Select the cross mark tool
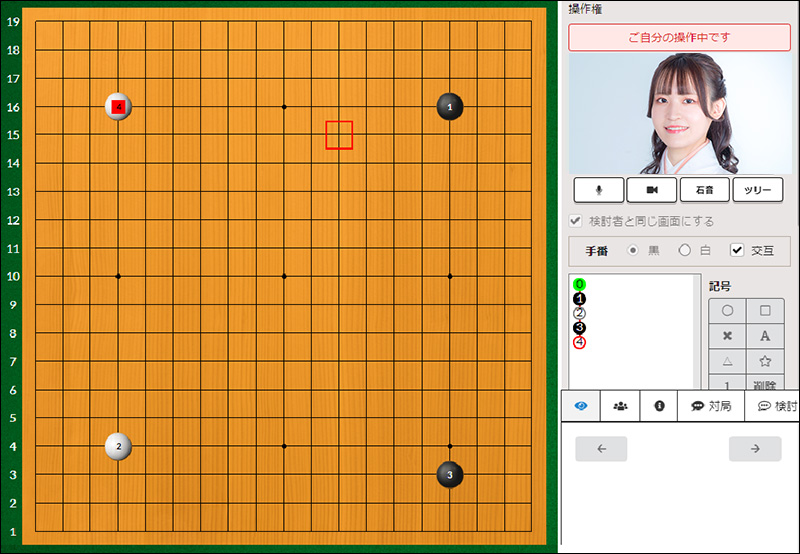Image resolution: width=800 pixels, height=554 pixels. click(x=727, y=336)
